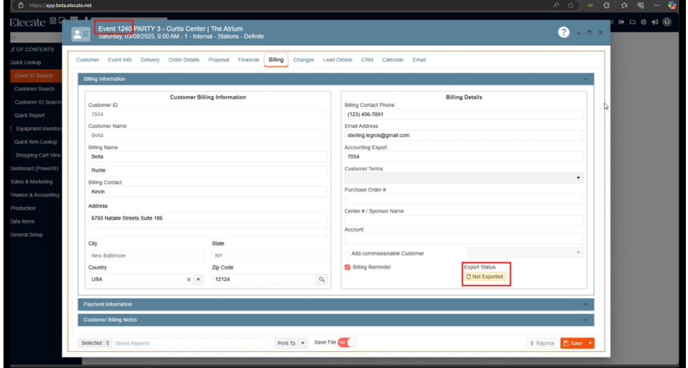Open the Country dropdown arrow

[198, 279]
